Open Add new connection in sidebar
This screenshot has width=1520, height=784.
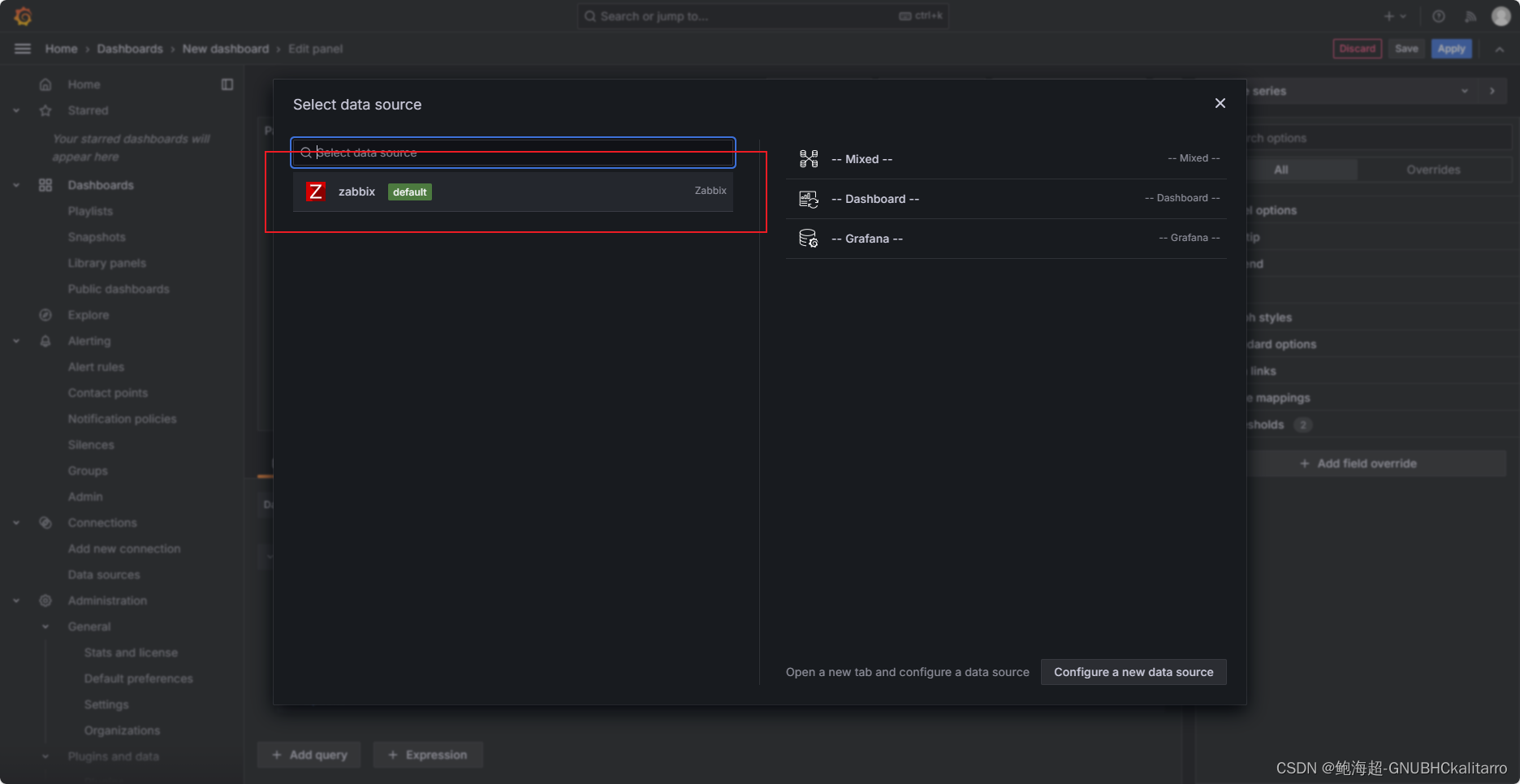pos(124,549)
